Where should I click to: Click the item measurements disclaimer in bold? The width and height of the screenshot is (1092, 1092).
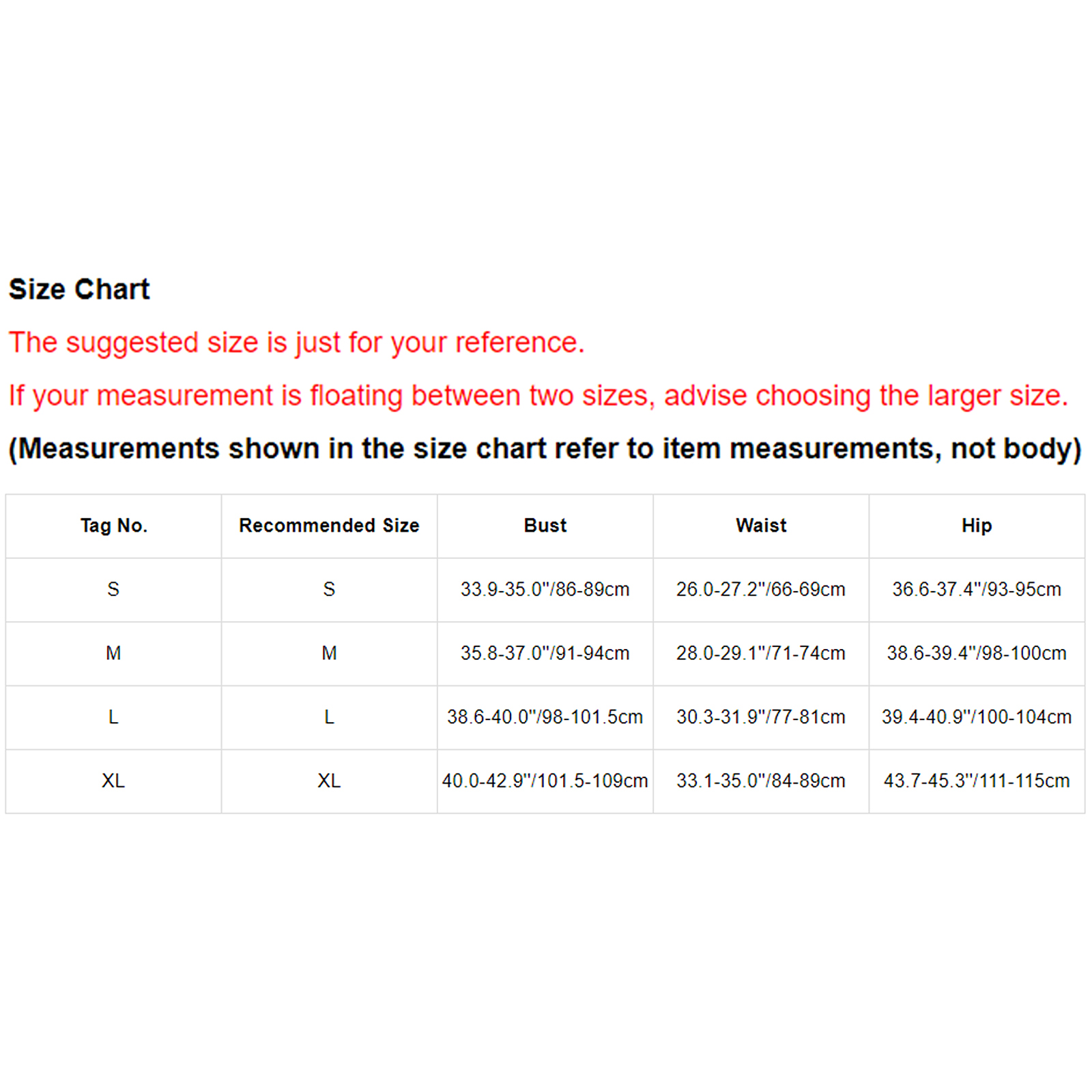coord(545,449)
